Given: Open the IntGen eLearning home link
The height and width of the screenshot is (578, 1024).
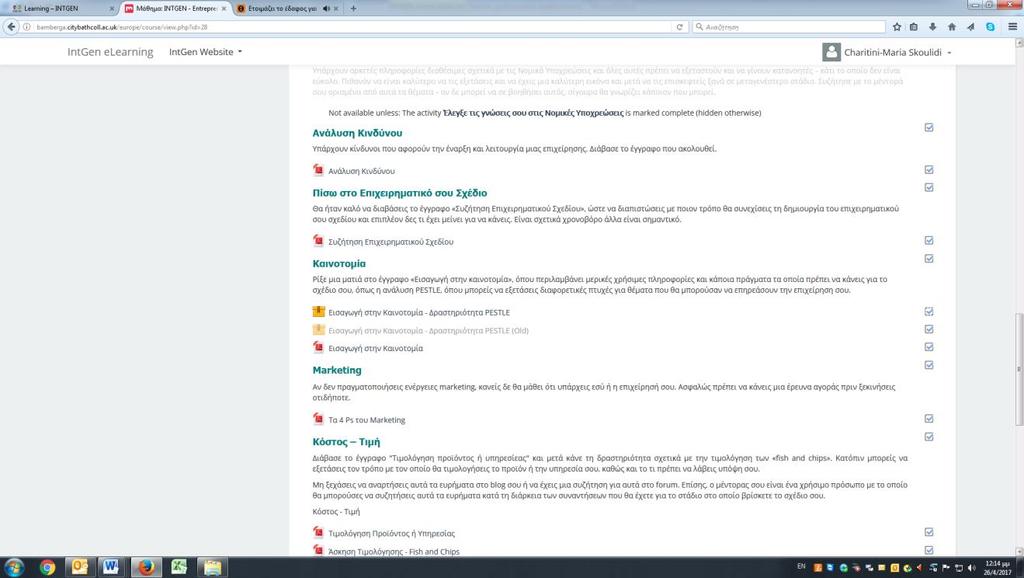Looking at the screenshot, I should (x=110, y=52).
